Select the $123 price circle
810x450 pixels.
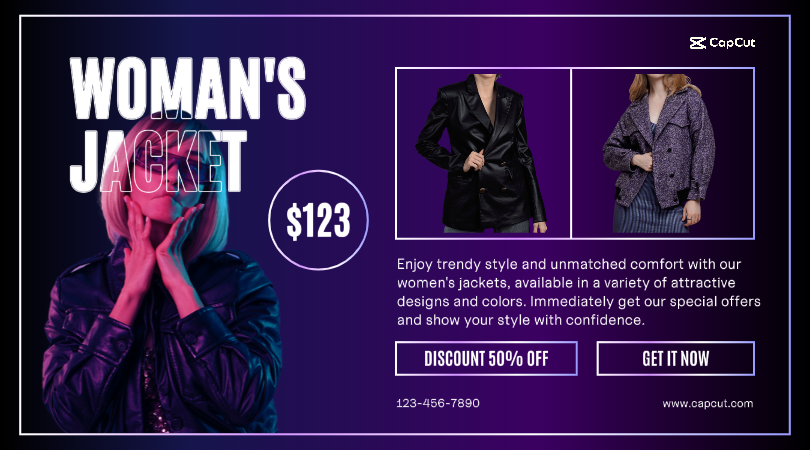pyautogui.click(x=318, y=220)
